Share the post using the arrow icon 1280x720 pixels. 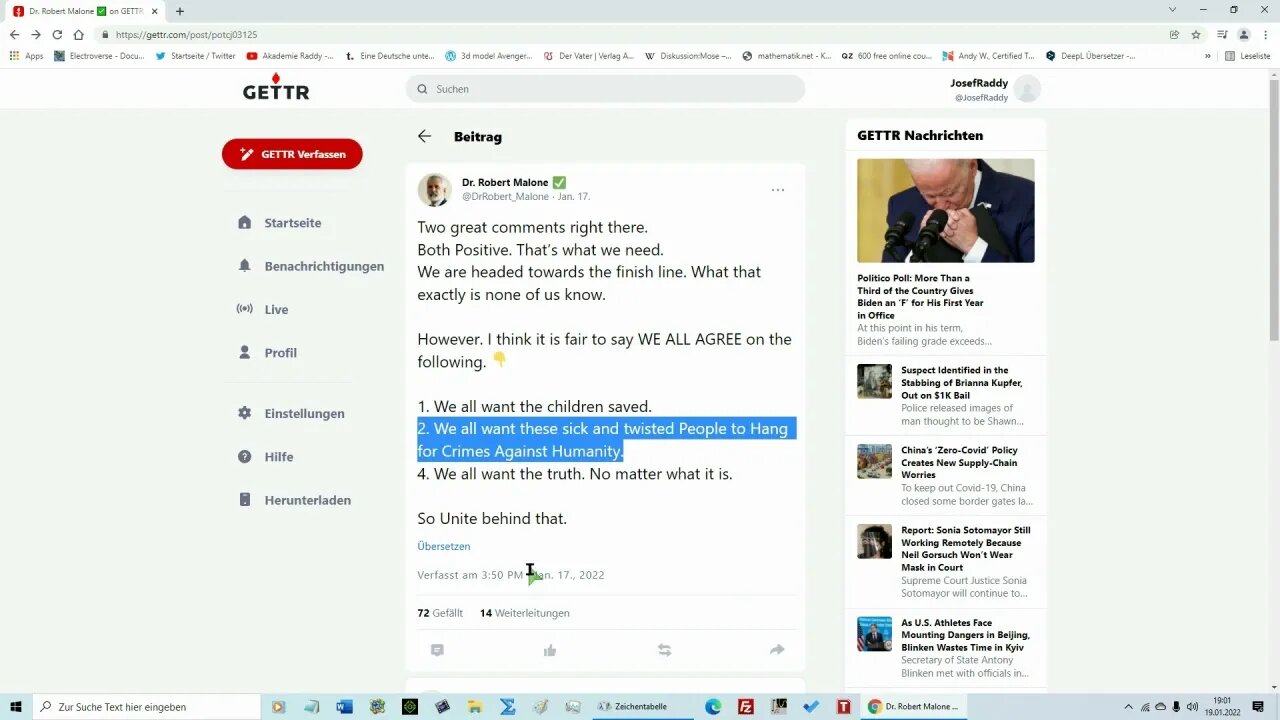777,650
